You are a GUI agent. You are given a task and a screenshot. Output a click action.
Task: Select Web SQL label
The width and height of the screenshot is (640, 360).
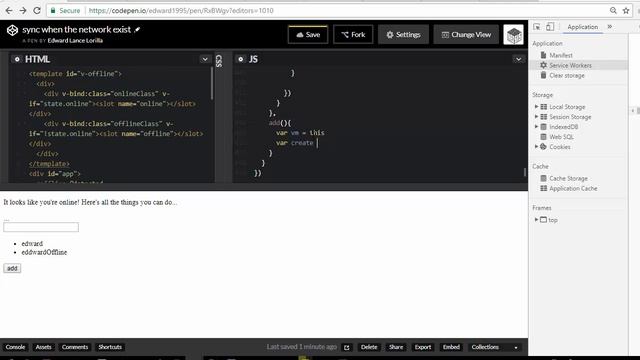tap(561, 137)
